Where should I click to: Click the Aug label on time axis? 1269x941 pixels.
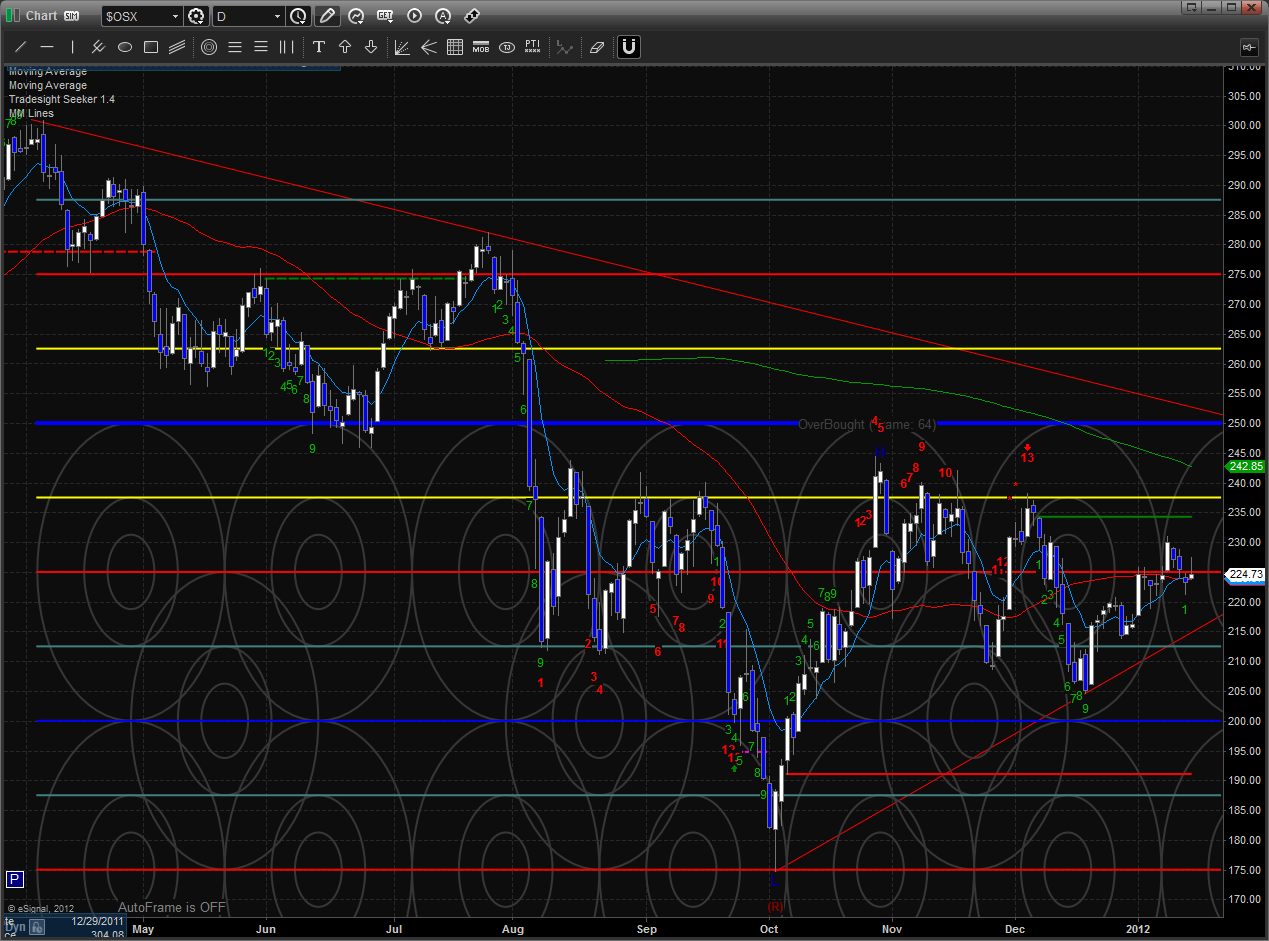click(514, 928)
